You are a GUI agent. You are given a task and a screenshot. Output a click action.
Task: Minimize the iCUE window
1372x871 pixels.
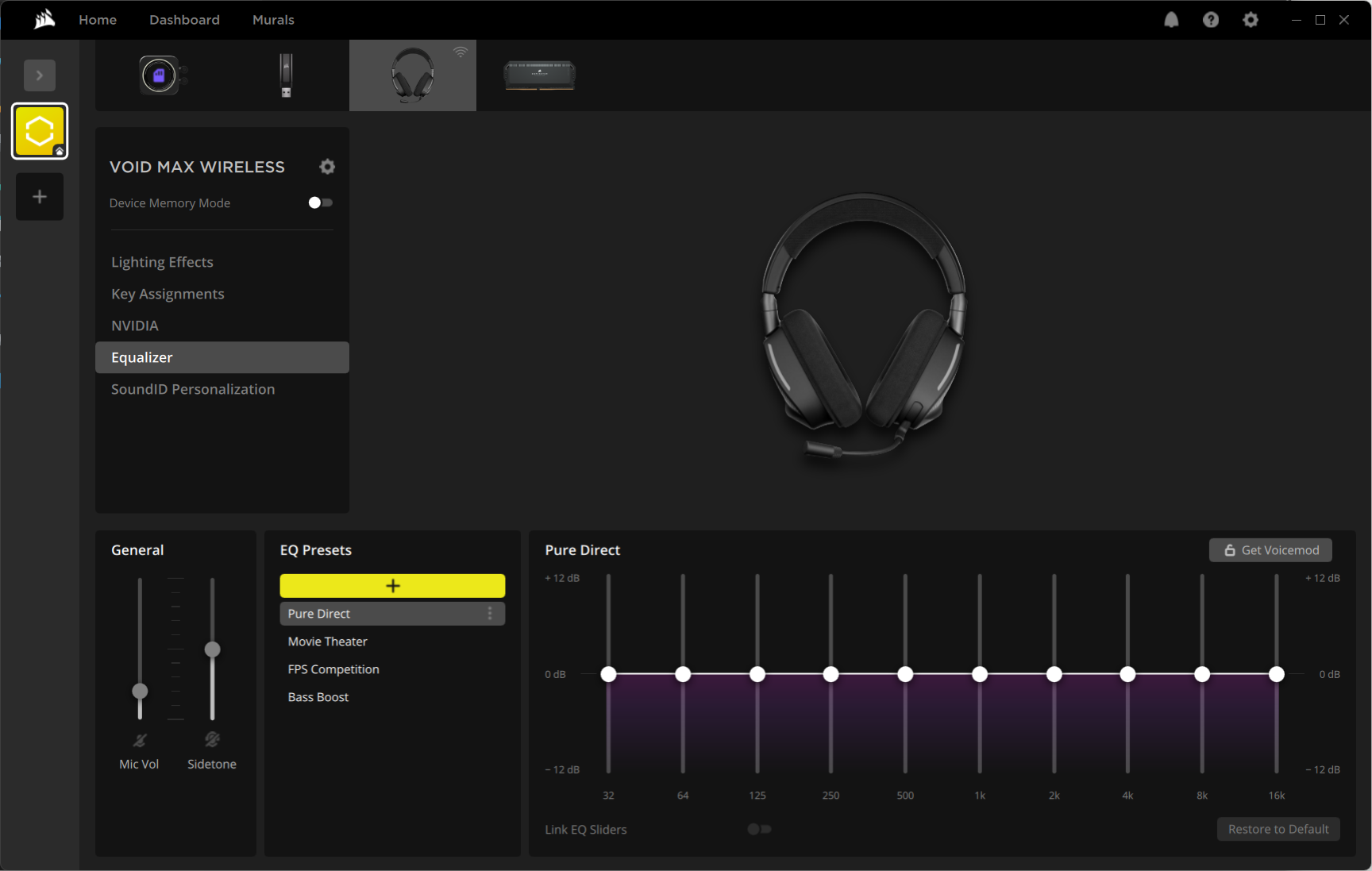1297,20
